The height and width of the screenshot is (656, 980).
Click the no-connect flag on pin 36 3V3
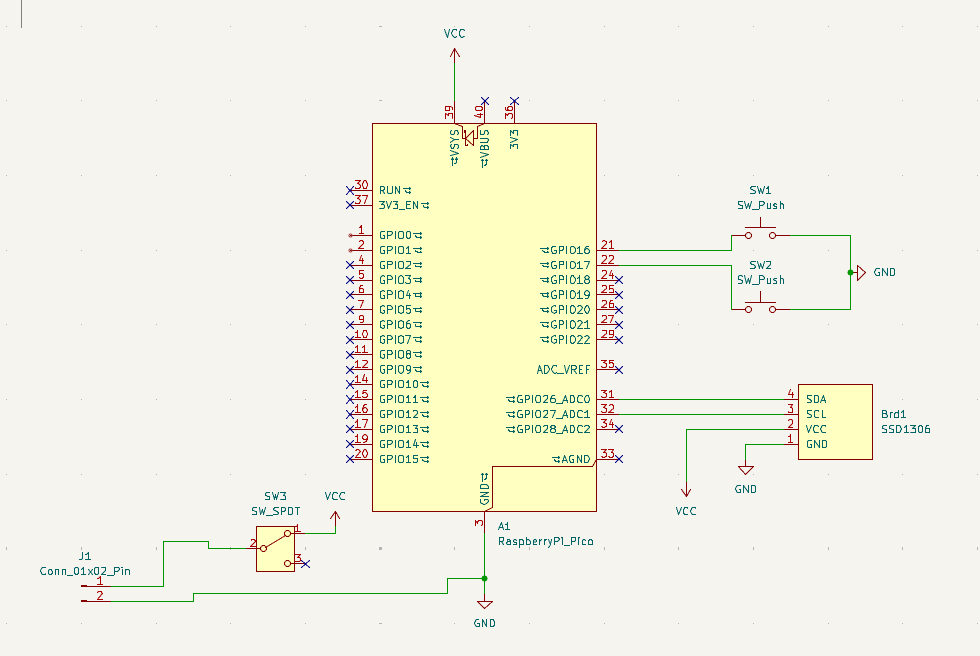coord(514,101)
